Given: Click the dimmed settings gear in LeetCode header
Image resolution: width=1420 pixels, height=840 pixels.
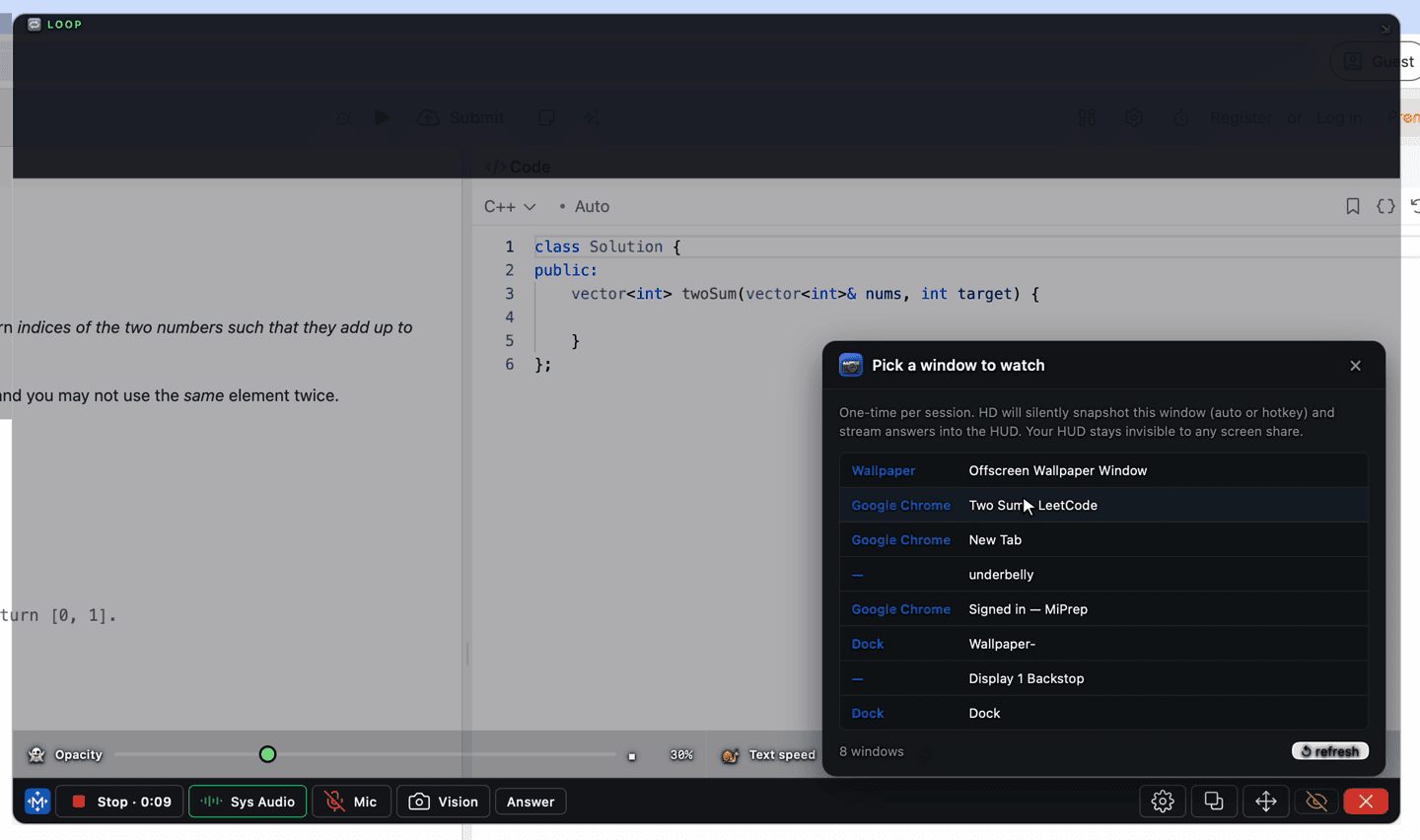Looking at the screenshot, I should click(x=1134, y=117).
